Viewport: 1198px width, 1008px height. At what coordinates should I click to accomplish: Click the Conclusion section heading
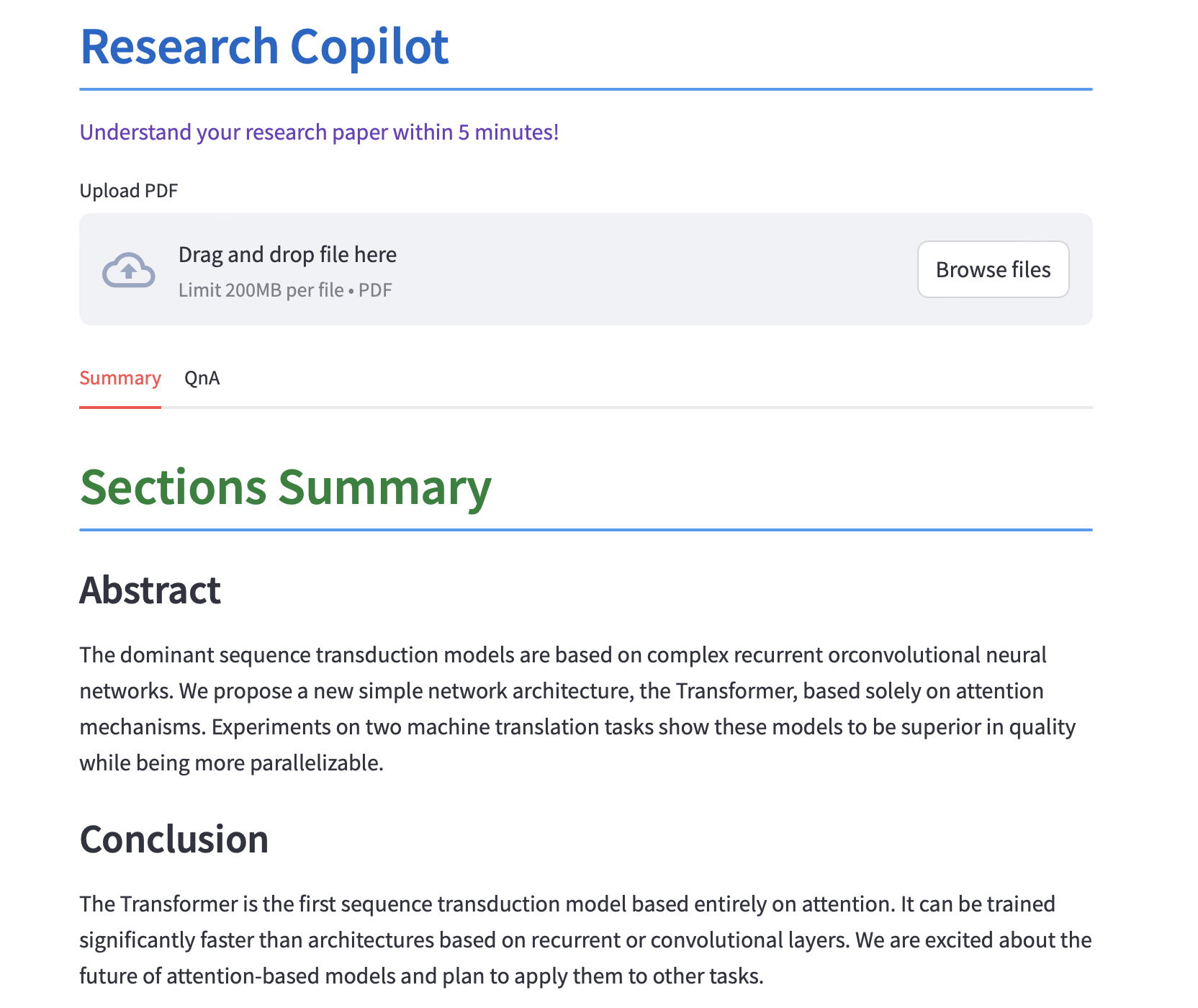[x=174, y=840]
